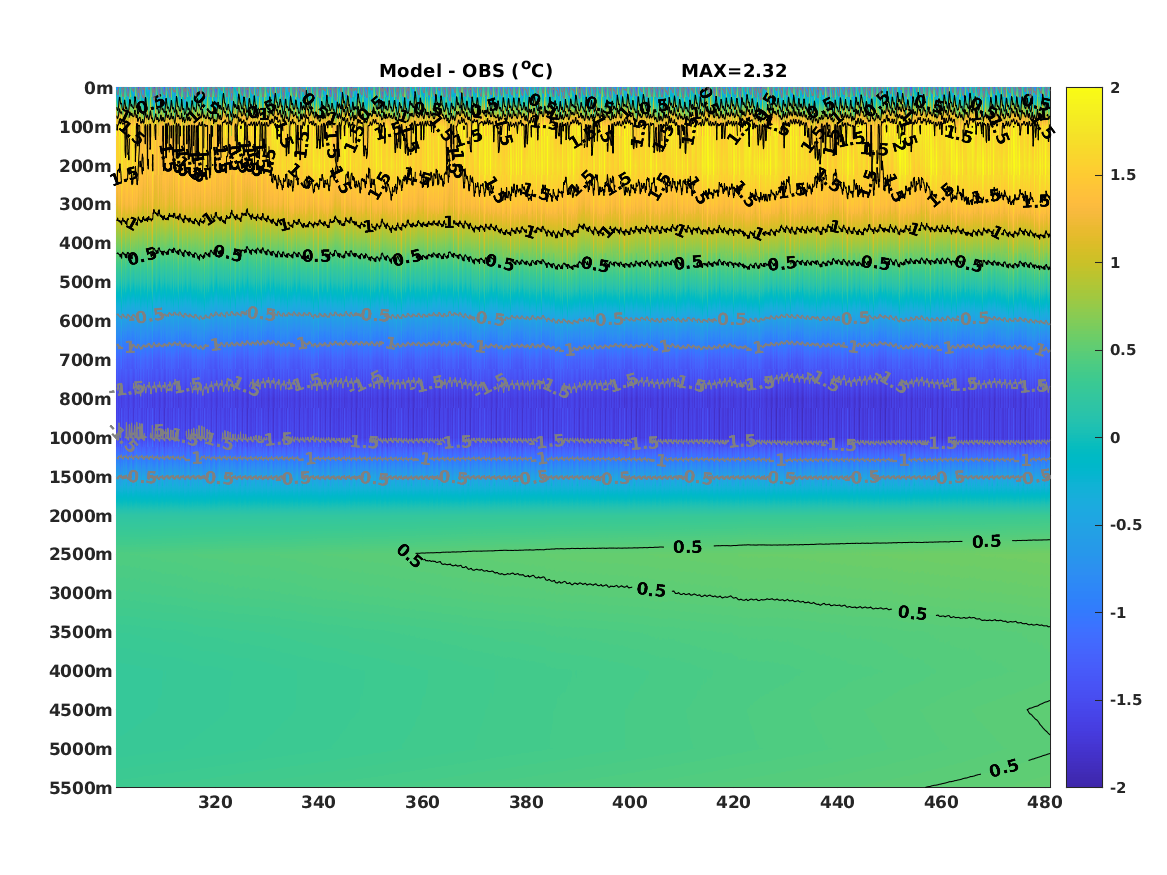Screen dimensions: 1167x875
Task: Select the '5000m' depth axis label
Action: click(81, 749)
